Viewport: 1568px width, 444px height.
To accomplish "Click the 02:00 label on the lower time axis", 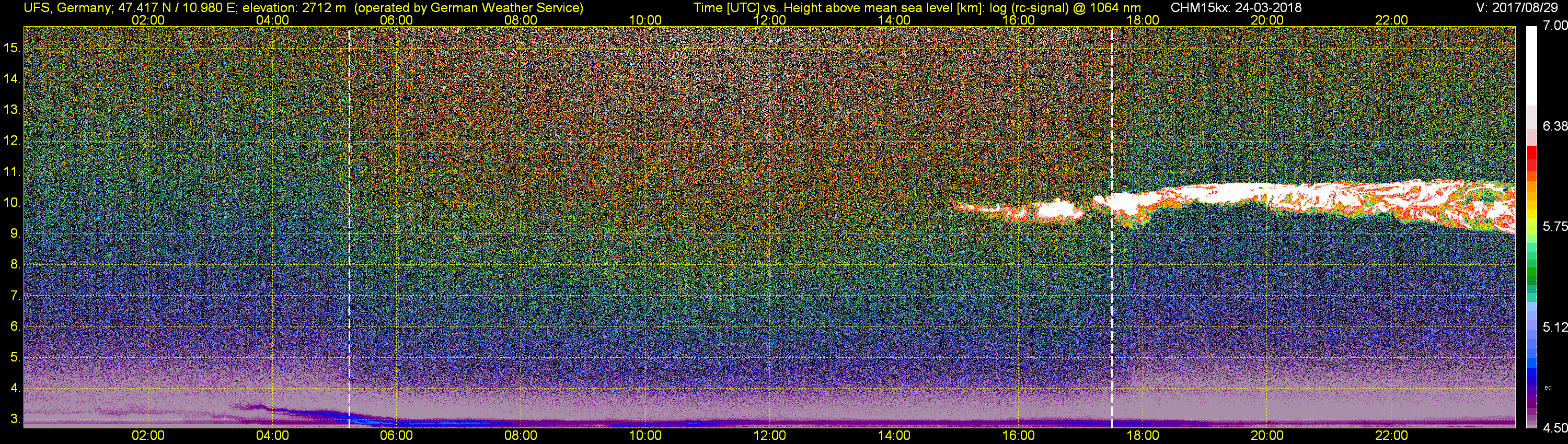I will pos(148,436).
